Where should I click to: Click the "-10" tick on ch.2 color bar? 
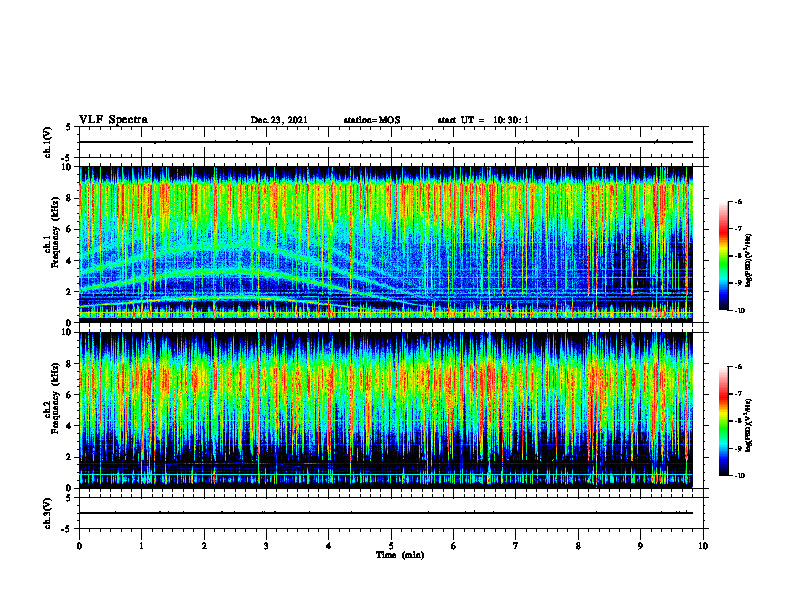[739, 476]
